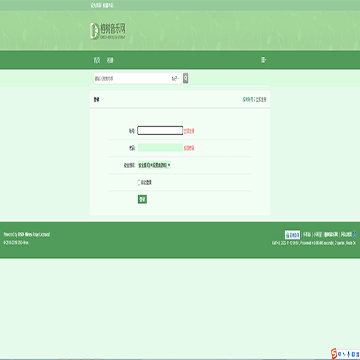Viewport: 360px width, 360px height.
Task: Click the first link in the top-left utility bar
Action: (x=96, y=5)
